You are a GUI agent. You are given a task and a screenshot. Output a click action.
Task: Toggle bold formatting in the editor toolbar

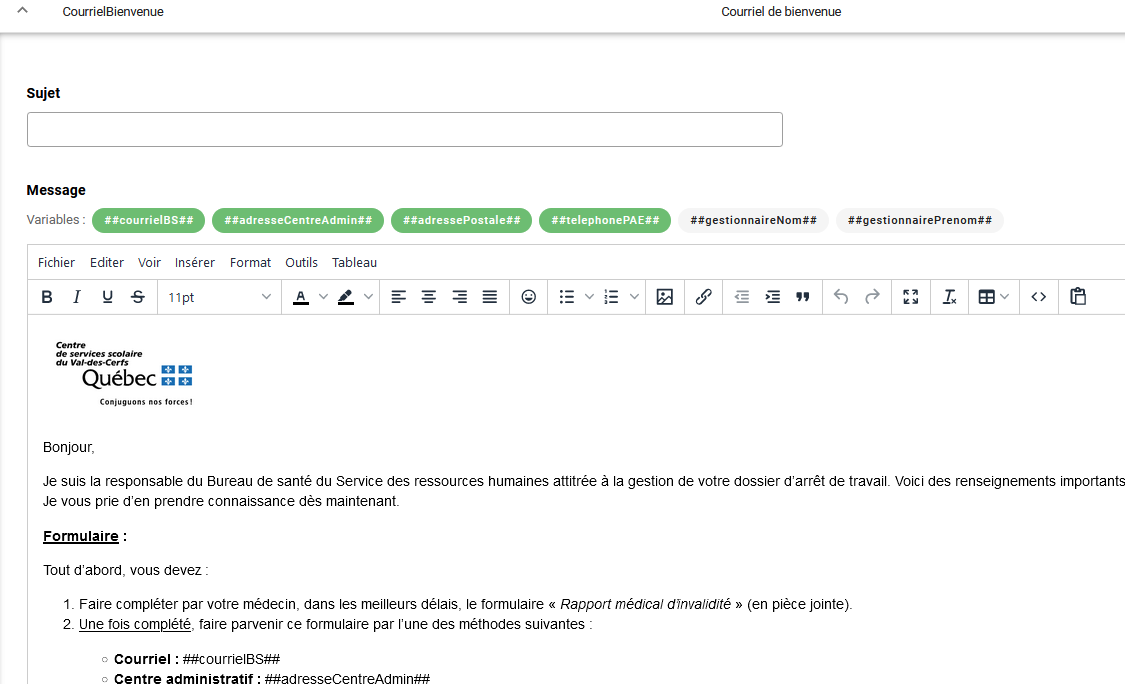(x=47, y=297)
